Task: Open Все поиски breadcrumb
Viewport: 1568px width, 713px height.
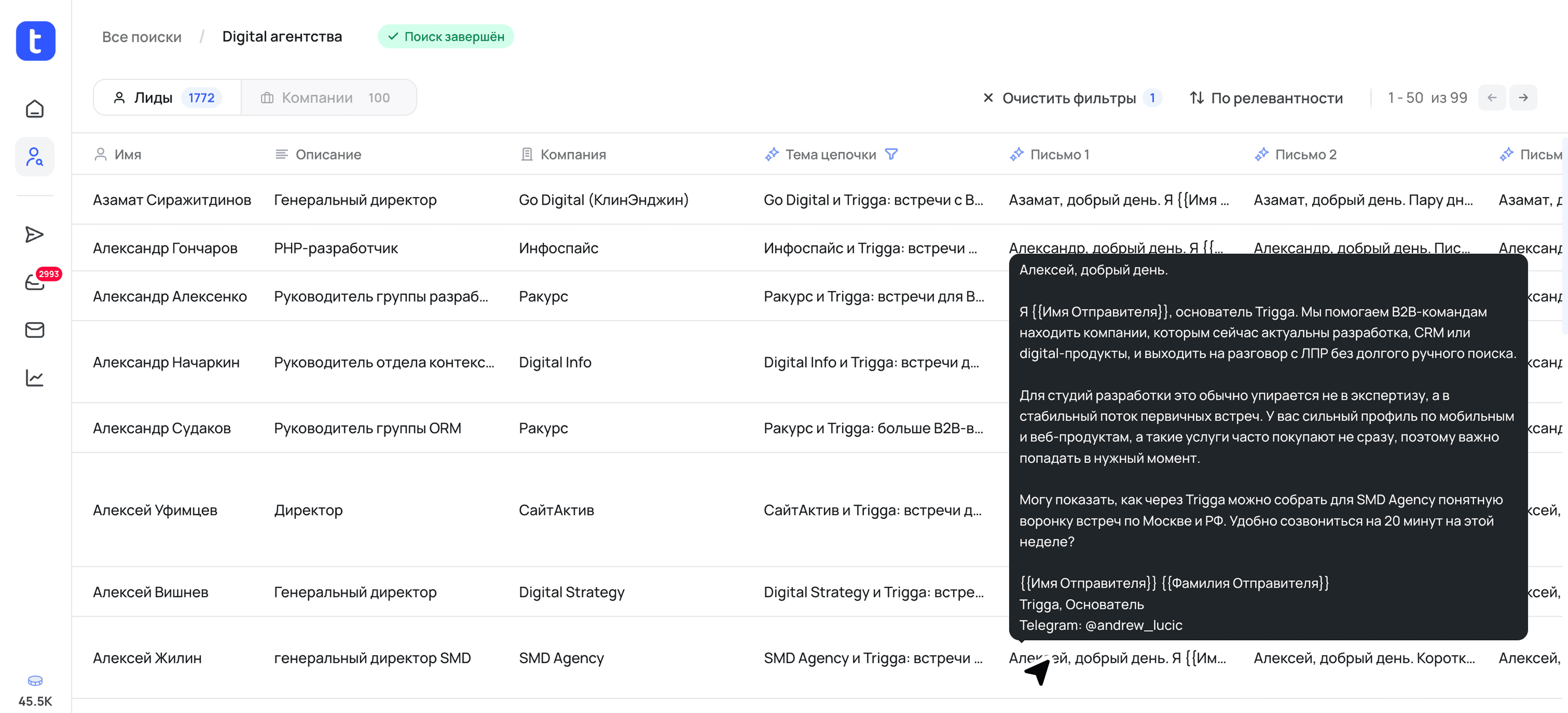Action: coord(142,37)
